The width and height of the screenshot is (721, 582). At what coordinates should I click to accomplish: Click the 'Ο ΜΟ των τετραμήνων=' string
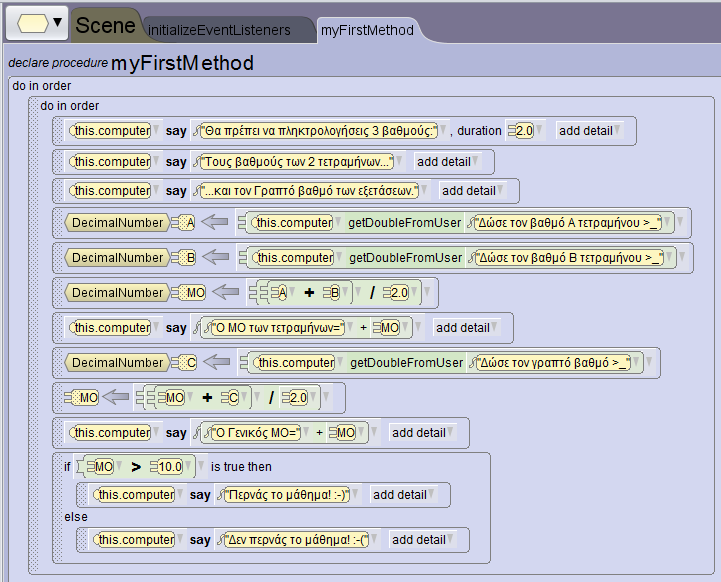pos(278,328)
